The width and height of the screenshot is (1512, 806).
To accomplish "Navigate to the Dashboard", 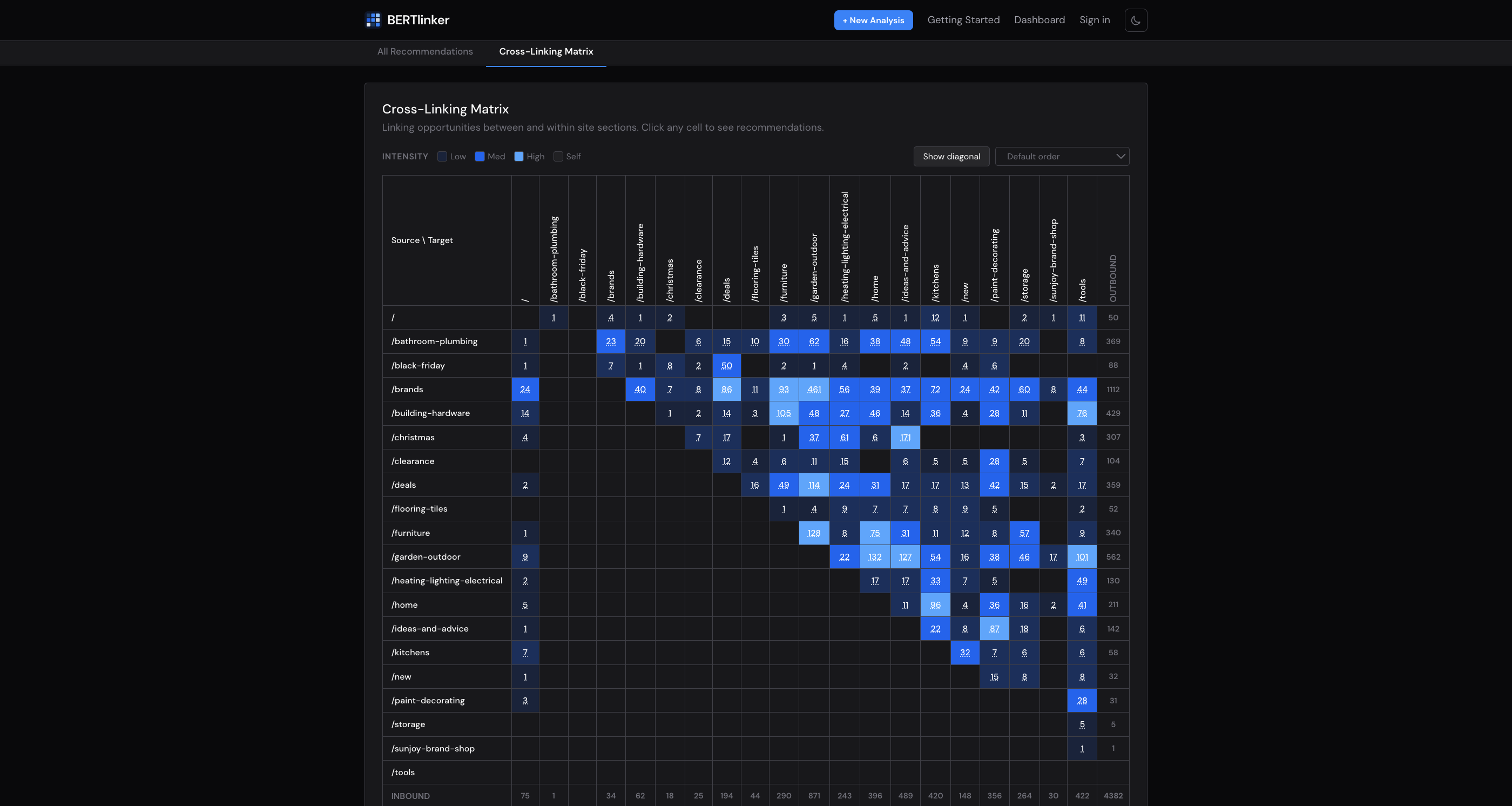I will pos(1039,20).
